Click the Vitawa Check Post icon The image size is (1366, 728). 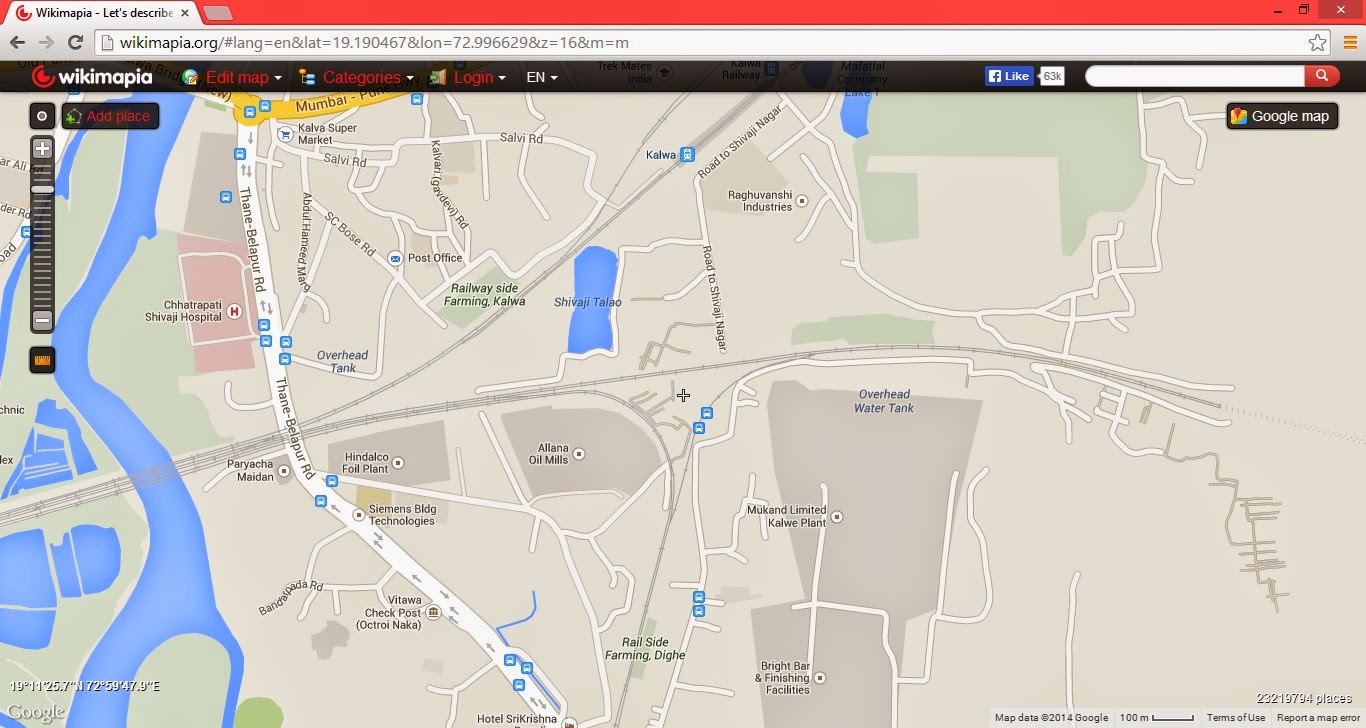tap(433, 612)
